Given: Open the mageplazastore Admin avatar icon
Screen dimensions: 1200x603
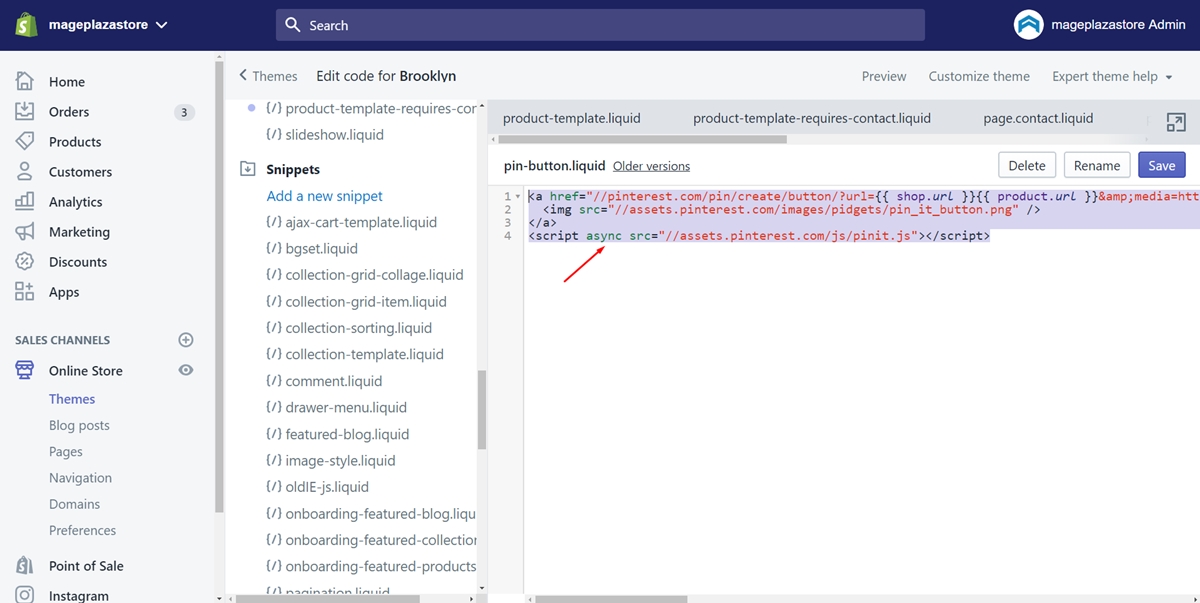Looking at the screenshot, I should tap(1028, 25).
